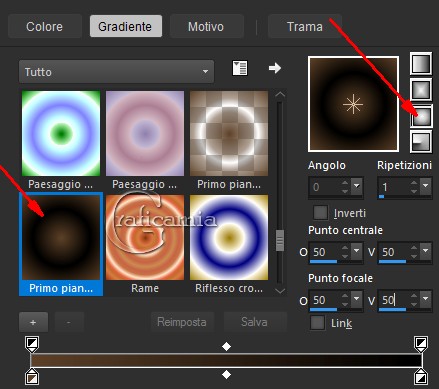Screen dimensions: 439x389
Task: Click the large gradient preview box
Action: coord(353,104)
